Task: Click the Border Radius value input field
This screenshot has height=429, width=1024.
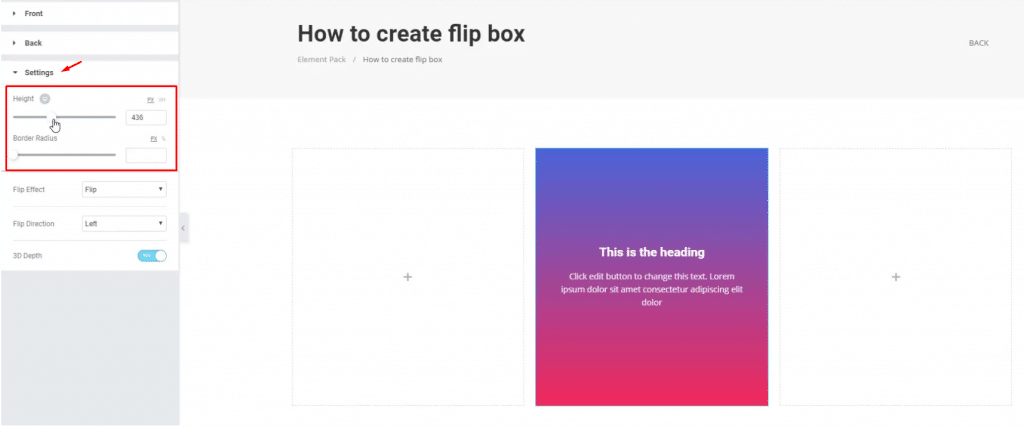Action: tap(146, 155)
